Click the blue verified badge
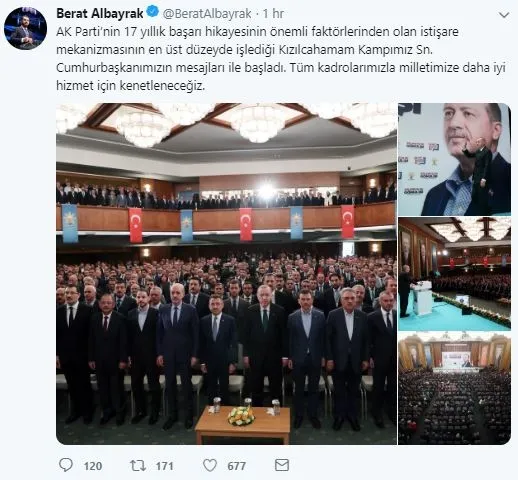The height and width of the screenshot is (480, 518). pyautogui.click(x=153, y=13)
